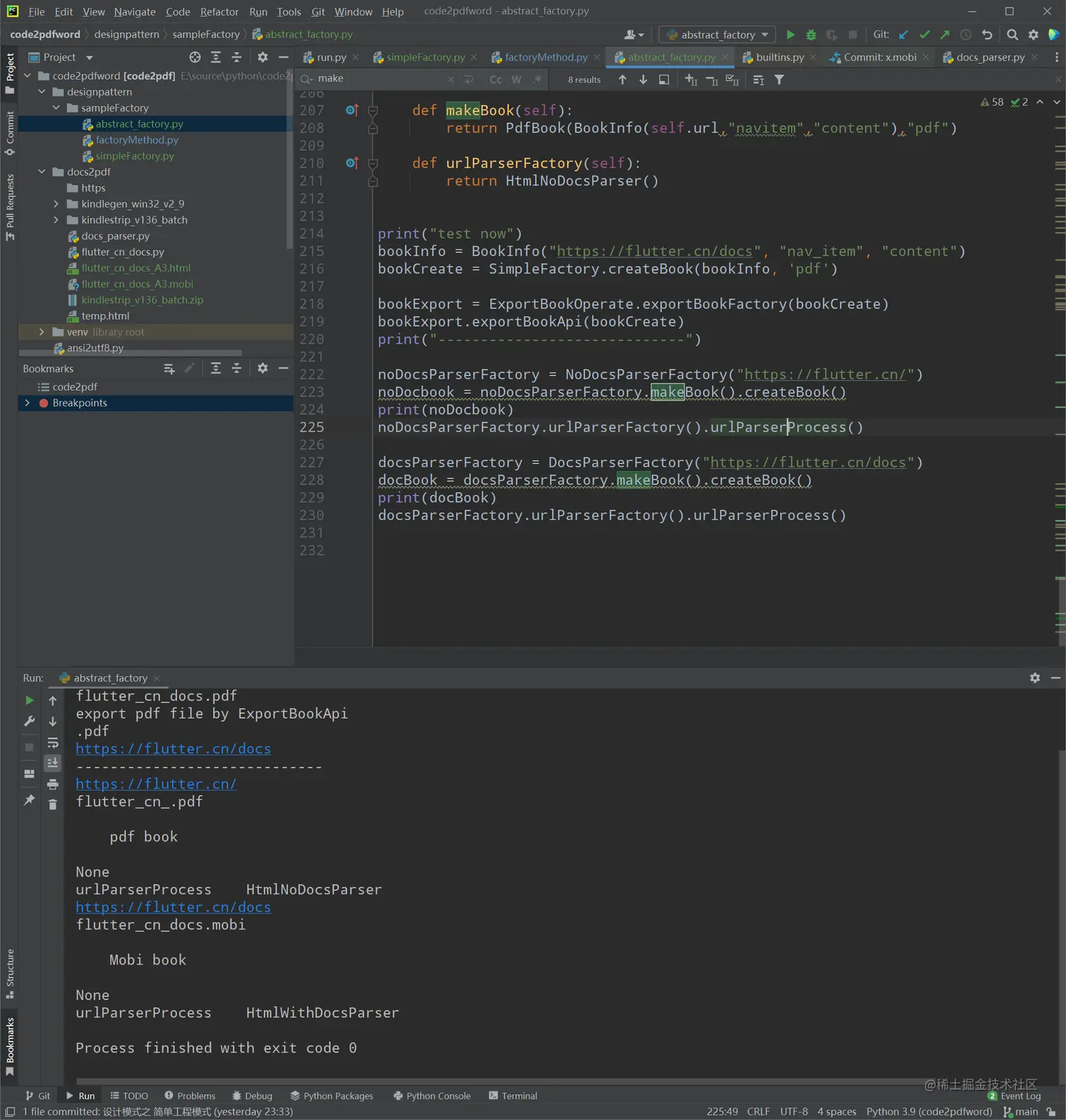Image resolution: width=1066 pixels, height=1120 pixels.
Task: Clear console output with trash icon
Action: tap(53, 804)
